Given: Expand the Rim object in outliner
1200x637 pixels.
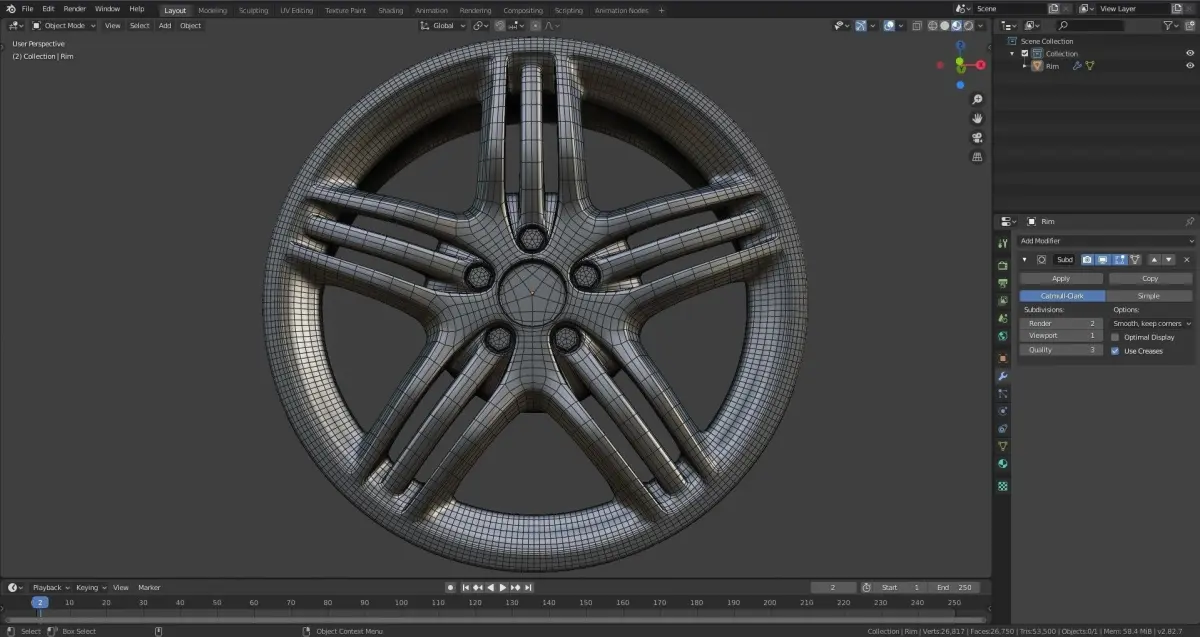Looking at the screenshot, I should [x=1025, y=66].
